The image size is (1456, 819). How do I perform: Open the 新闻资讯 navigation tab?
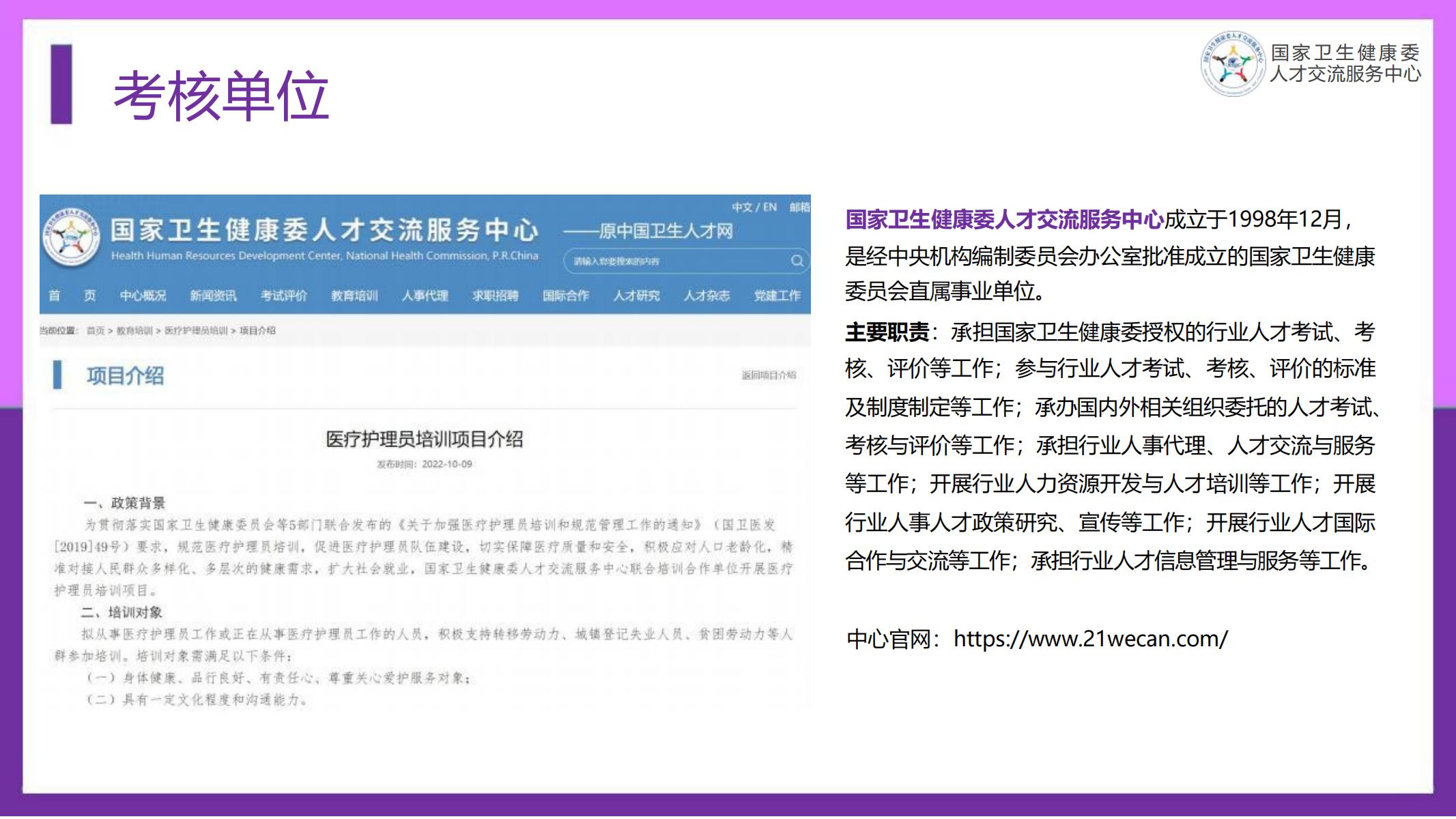pyautogui.click(x=213, y=296)
